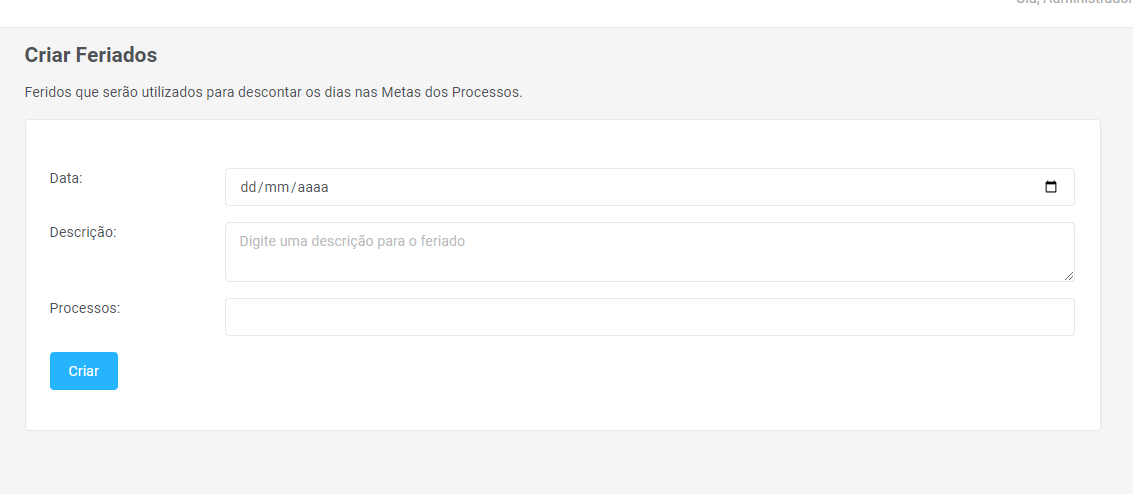1133x494 pixels.
Task: Open the calendar picker icon in Data field
Action: [x=1050, y=187]
